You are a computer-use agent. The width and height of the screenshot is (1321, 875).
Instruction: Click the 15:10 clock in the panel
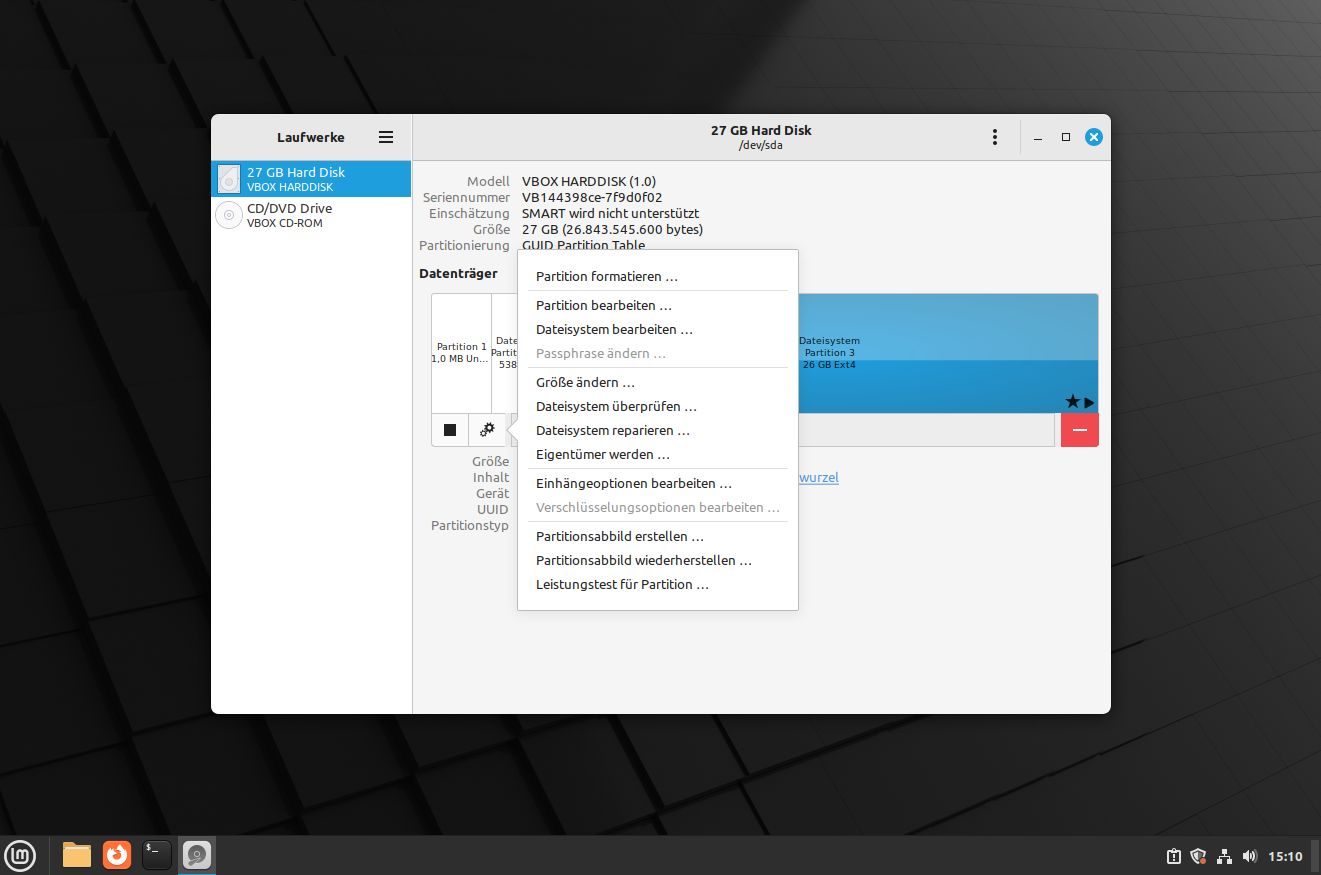(x=1285, y=856)
